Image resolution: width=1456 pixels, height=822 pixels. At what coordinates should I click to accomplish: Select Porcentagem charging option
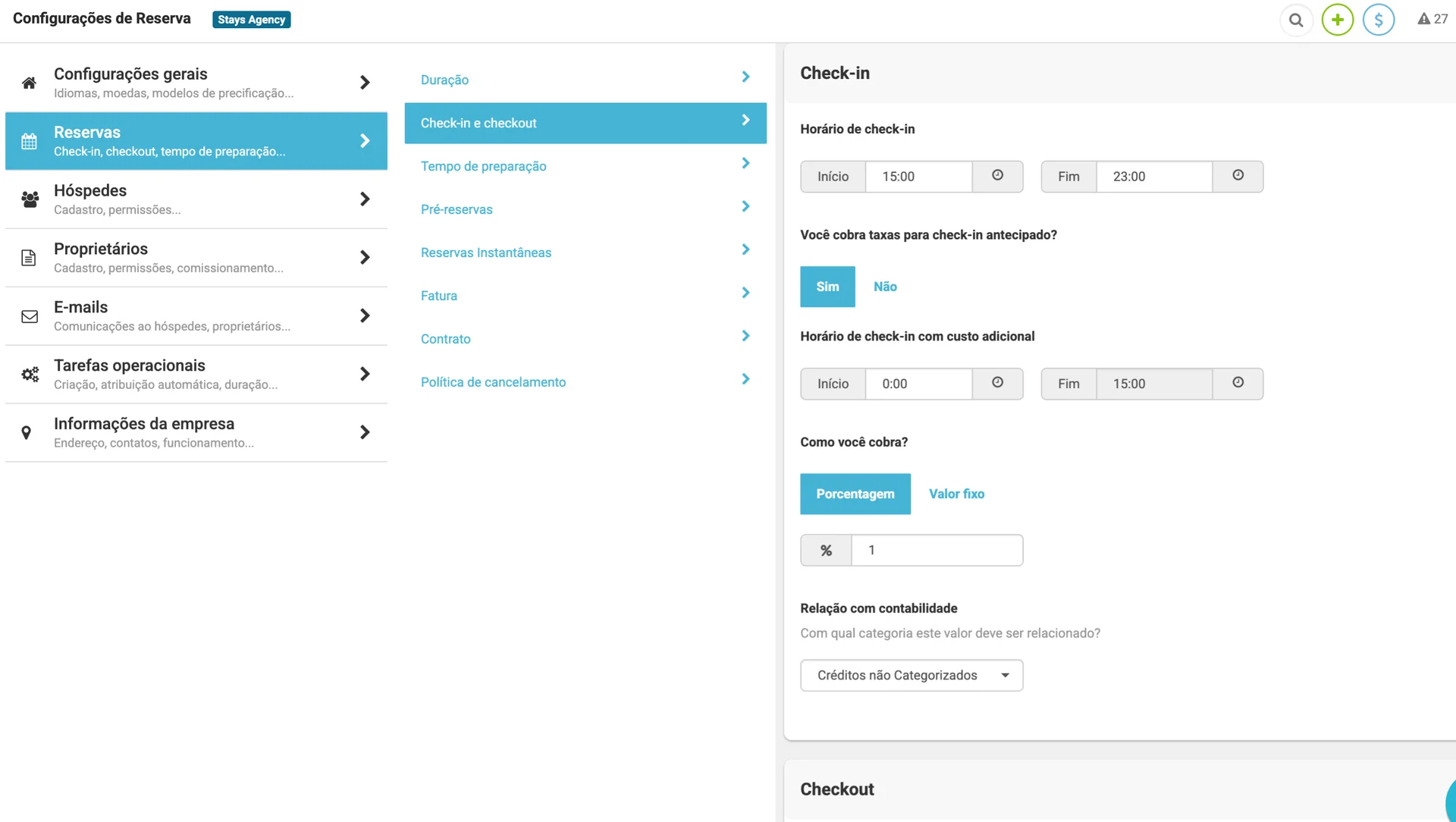pos(855,494)
